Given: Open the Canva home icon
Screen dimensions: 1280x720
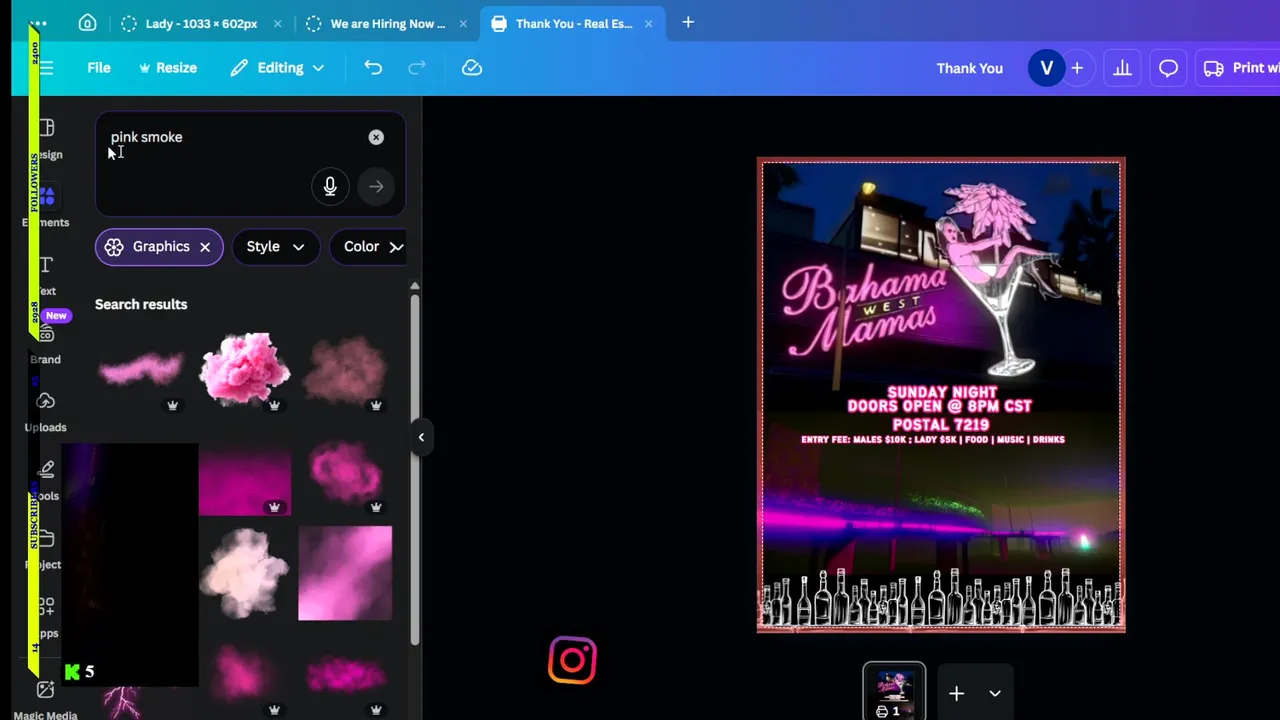Looking at the screenshot, I should click(87, 23).
